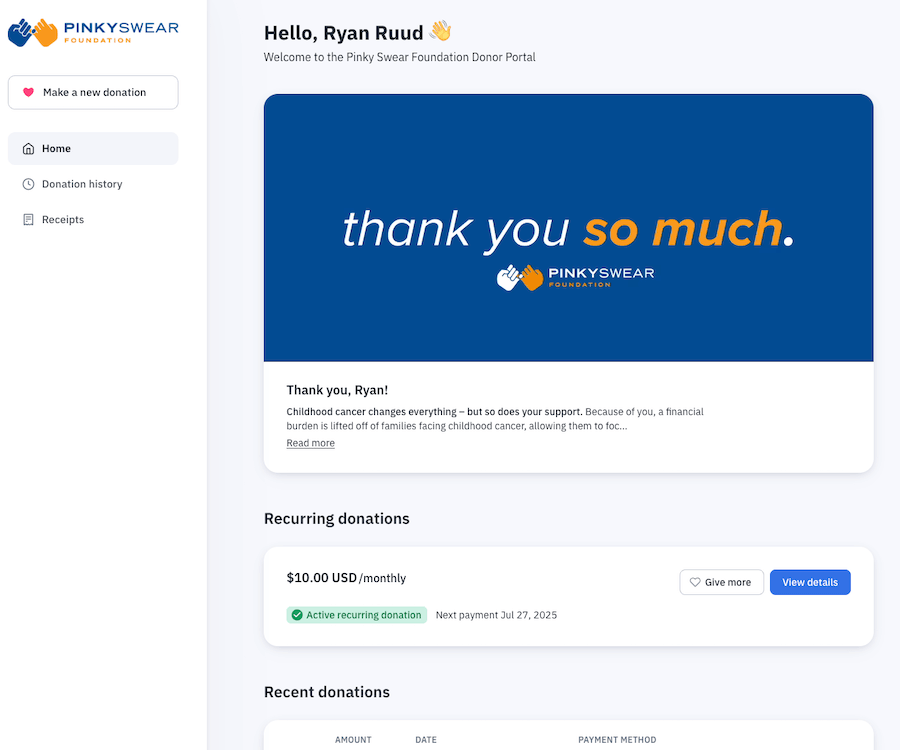900x750 pixels.
Task: Open the Home menu item
Action: coord(93,149)
